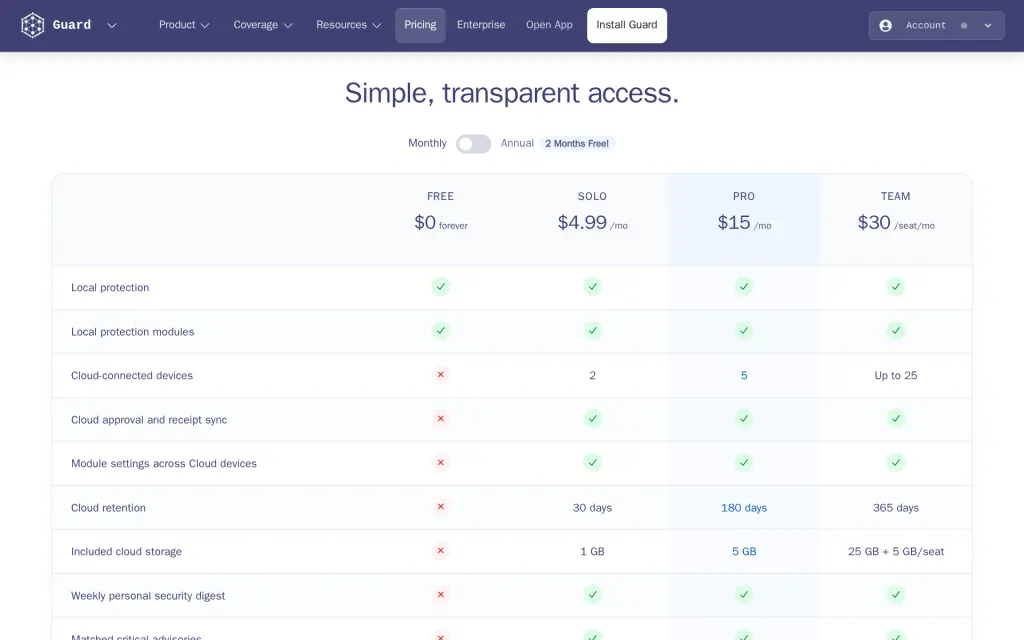Screen dimensions: 1024x640
Task: Click the FREE plan header
Action: click(x=440, y=196)
